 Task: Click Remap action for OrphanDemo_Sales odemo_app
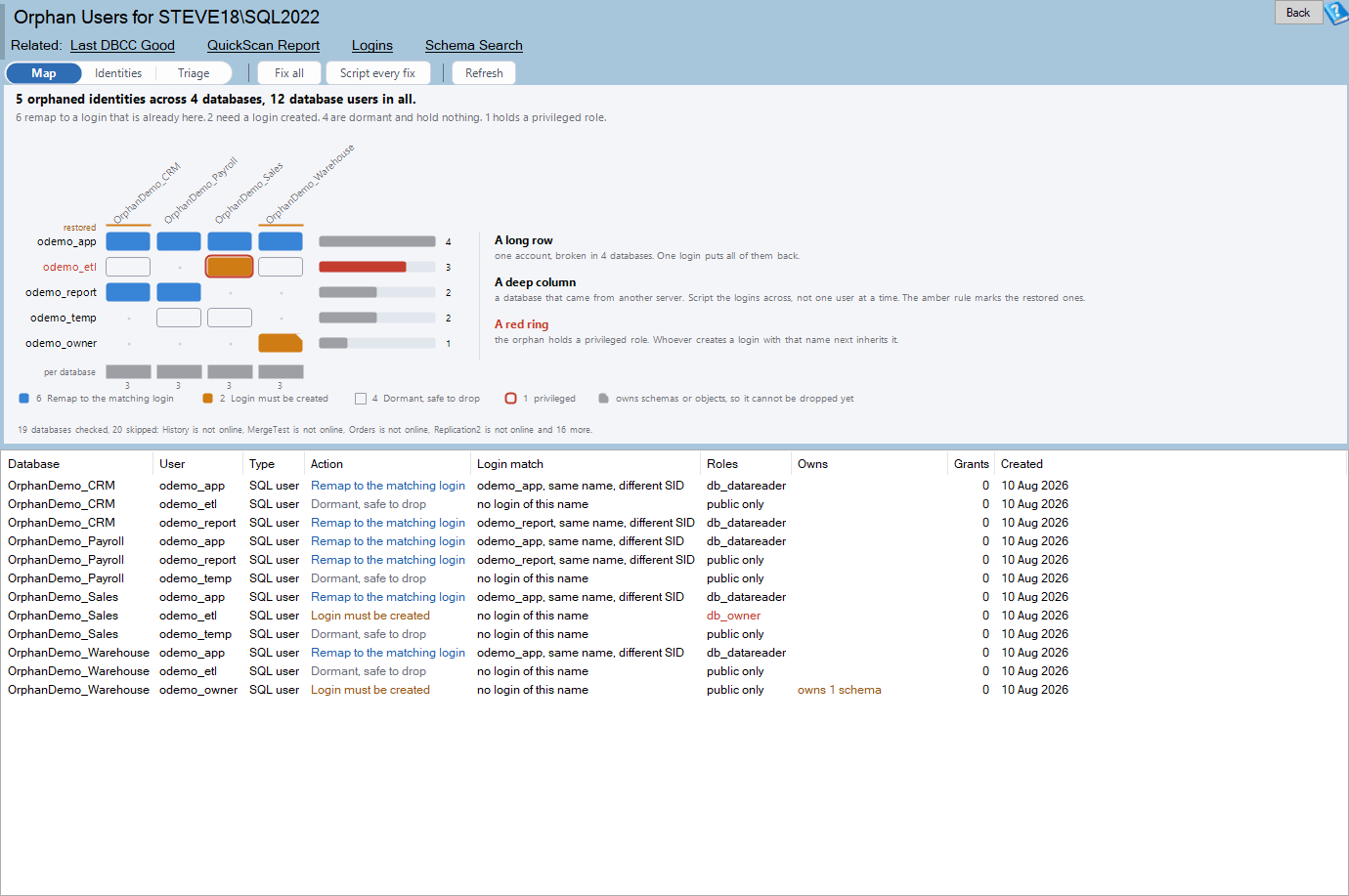pos(388,597)
